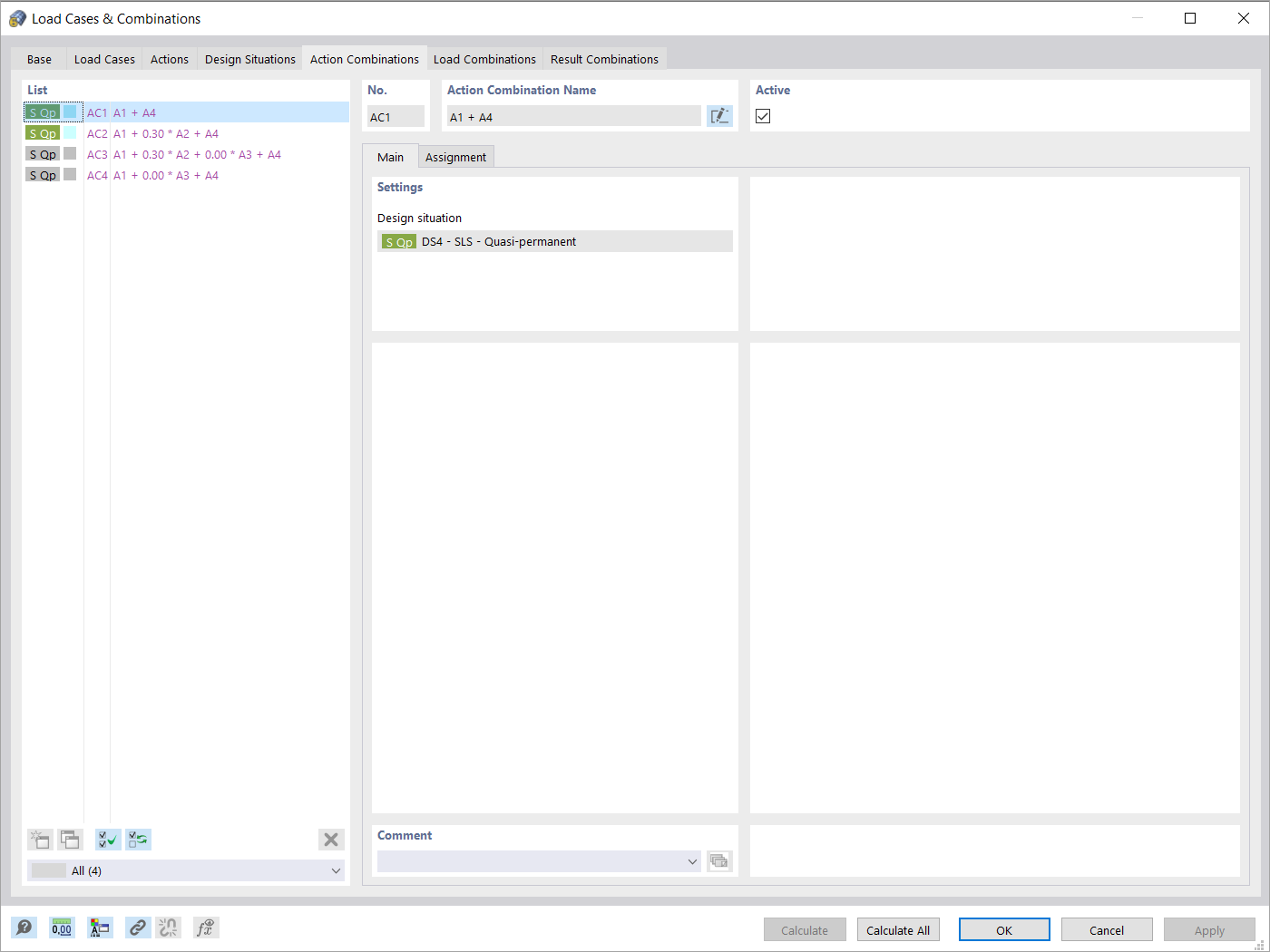Screen dimensions: 1270x952
Task: Select list row AC4 A1 + 0.00 * A3 + A4
Action: click(x=186, y=175)
